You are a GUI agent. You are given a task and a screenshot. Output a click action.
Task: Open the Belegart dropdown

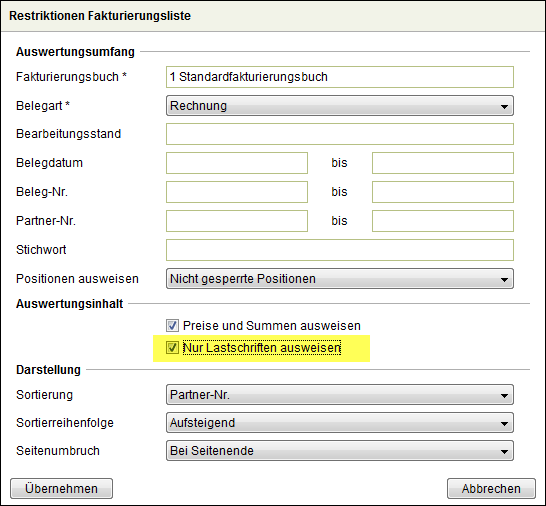point(340,106)
